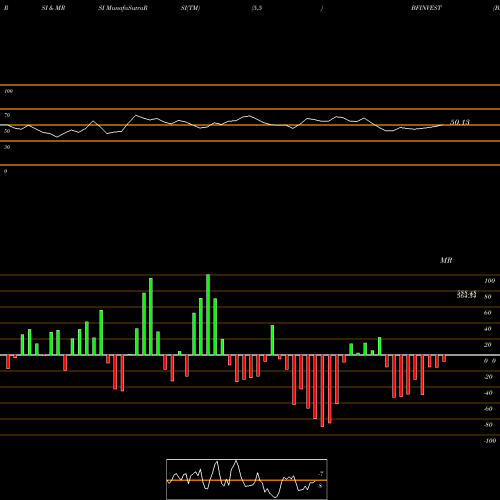Screen dimensions: 500x500
Task: Click the '-100' label on MR axis
Action: point(490,441)
